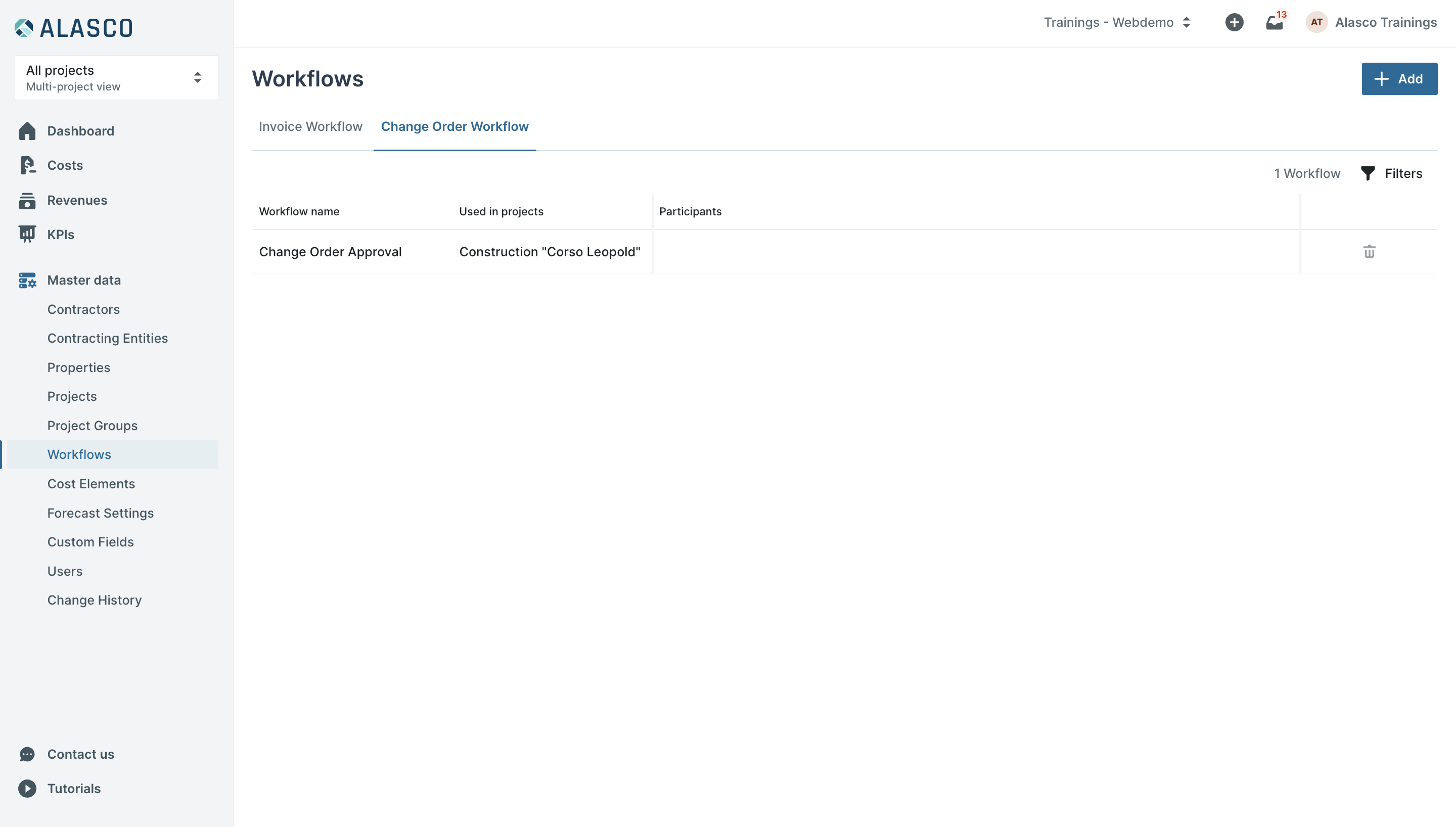Open the Change Order Approval workflow

pos(330,252)
